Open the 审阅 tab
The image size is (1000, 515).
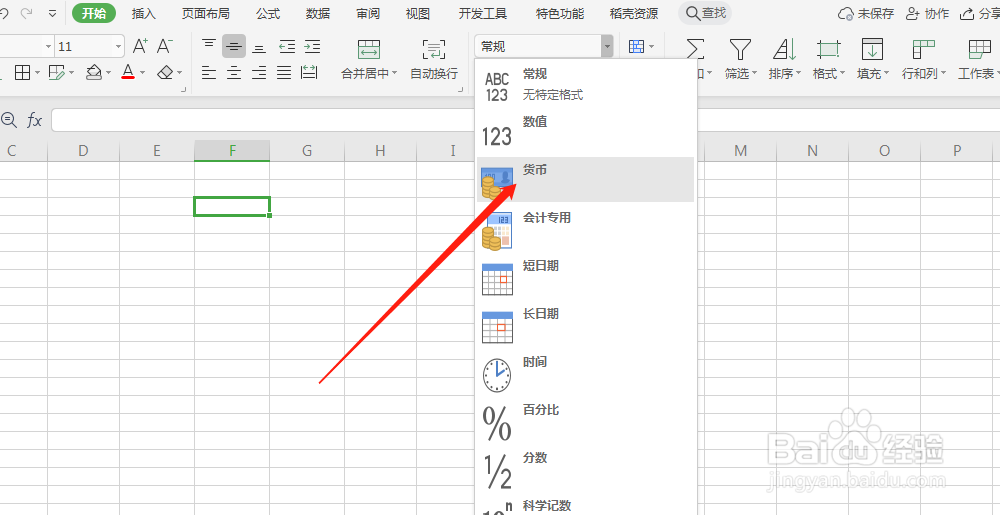coord(368,13)
